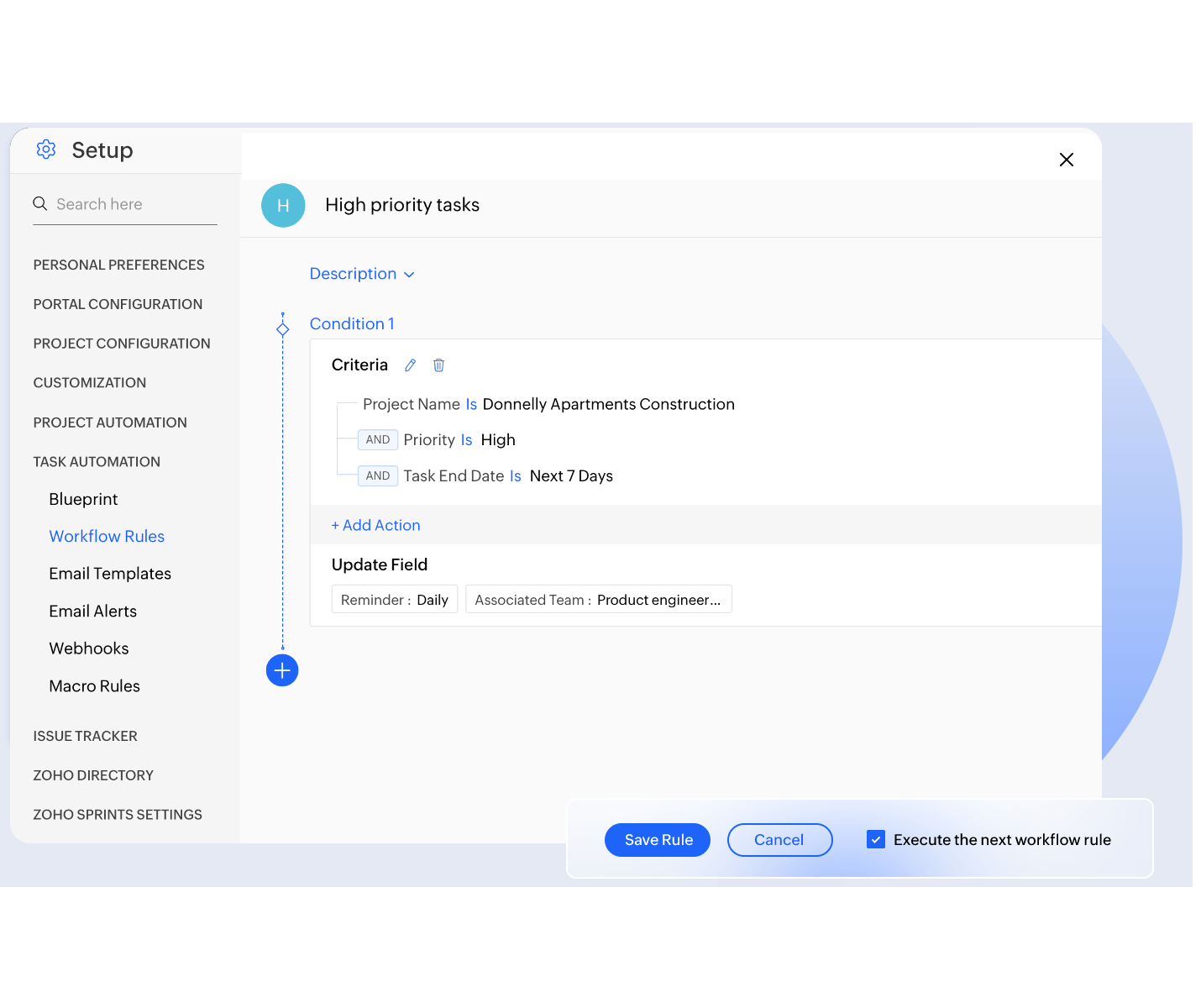Click the Save Rule button
1201x1008 pixels.
point(658,839)
